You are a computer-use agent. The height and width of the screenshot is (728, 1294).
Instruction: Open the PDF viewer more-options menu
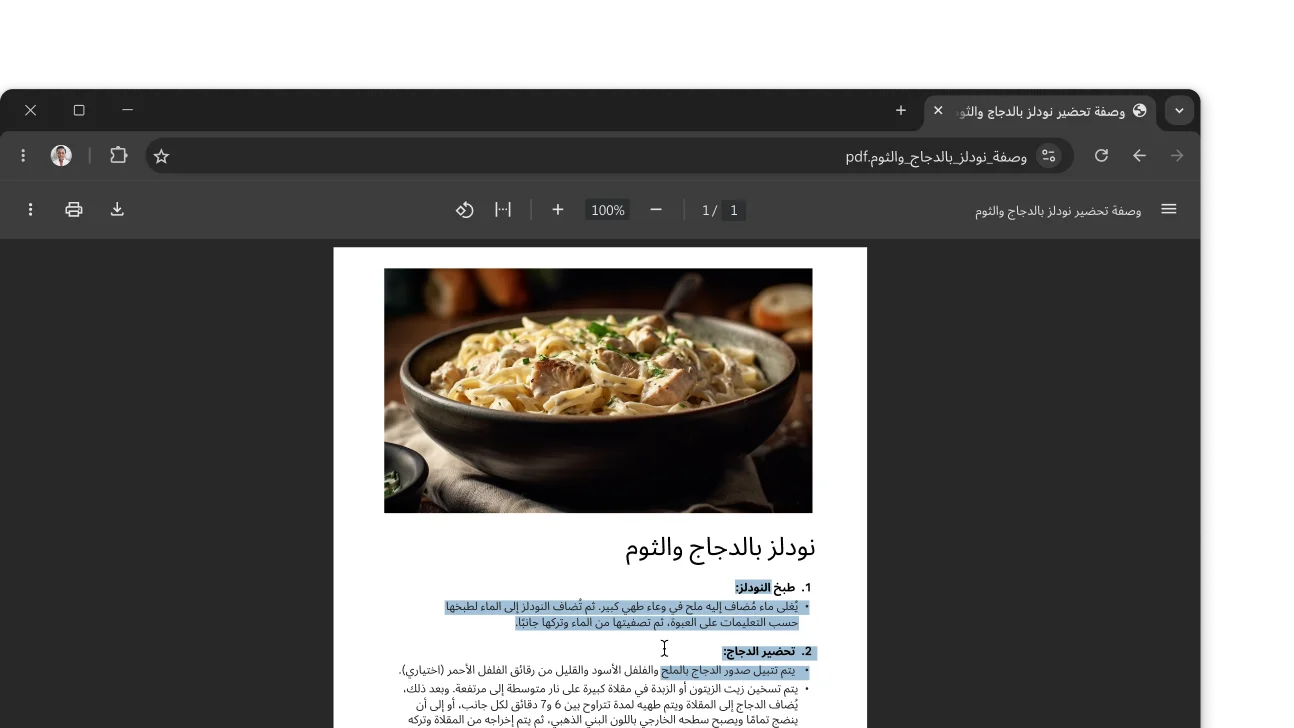pyautogui.click(x=30, y=209)
